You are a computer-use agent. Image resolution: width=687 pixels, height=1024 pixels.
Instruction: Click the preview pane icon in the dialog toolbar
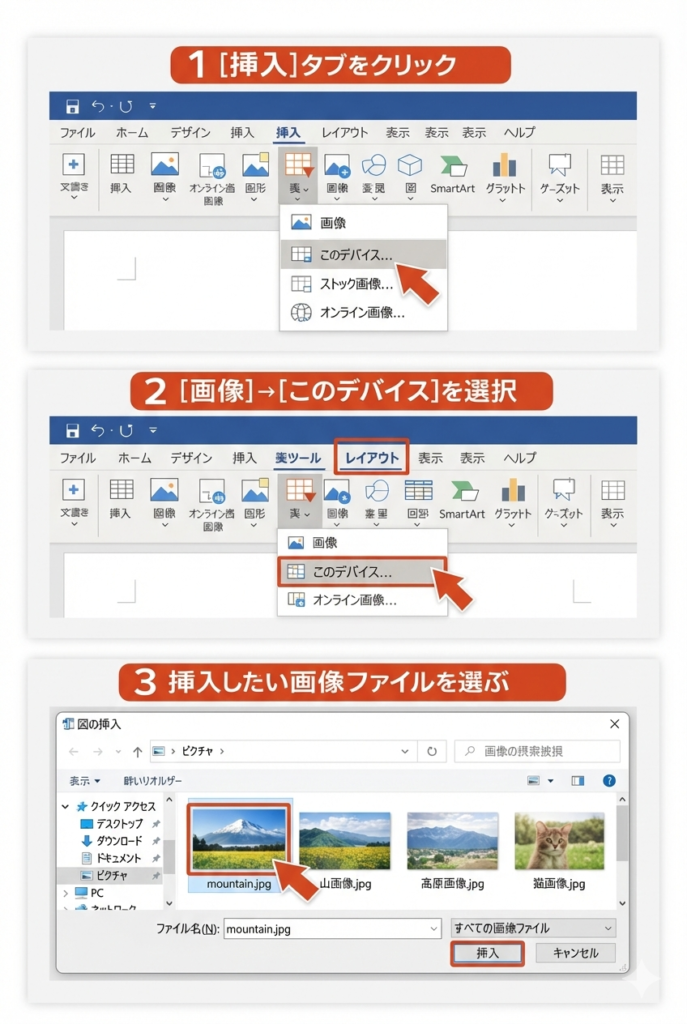click(x=578, y=780)
